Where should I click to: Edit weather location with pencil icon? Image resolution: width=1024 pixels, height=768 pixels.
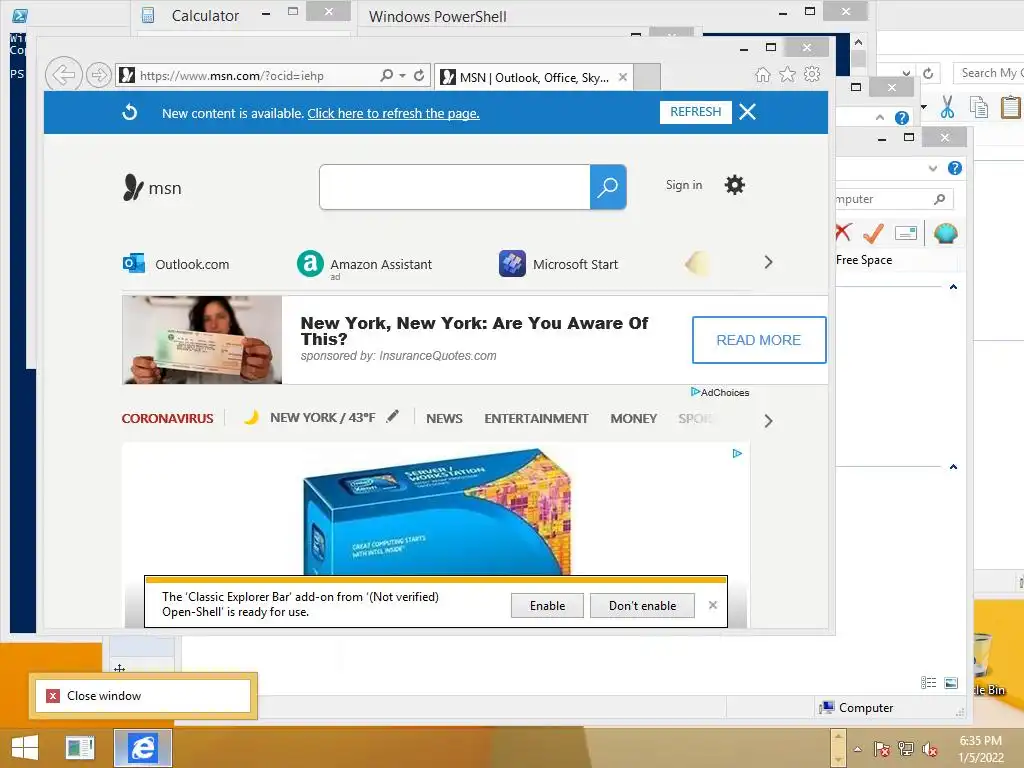click(392, 416)
